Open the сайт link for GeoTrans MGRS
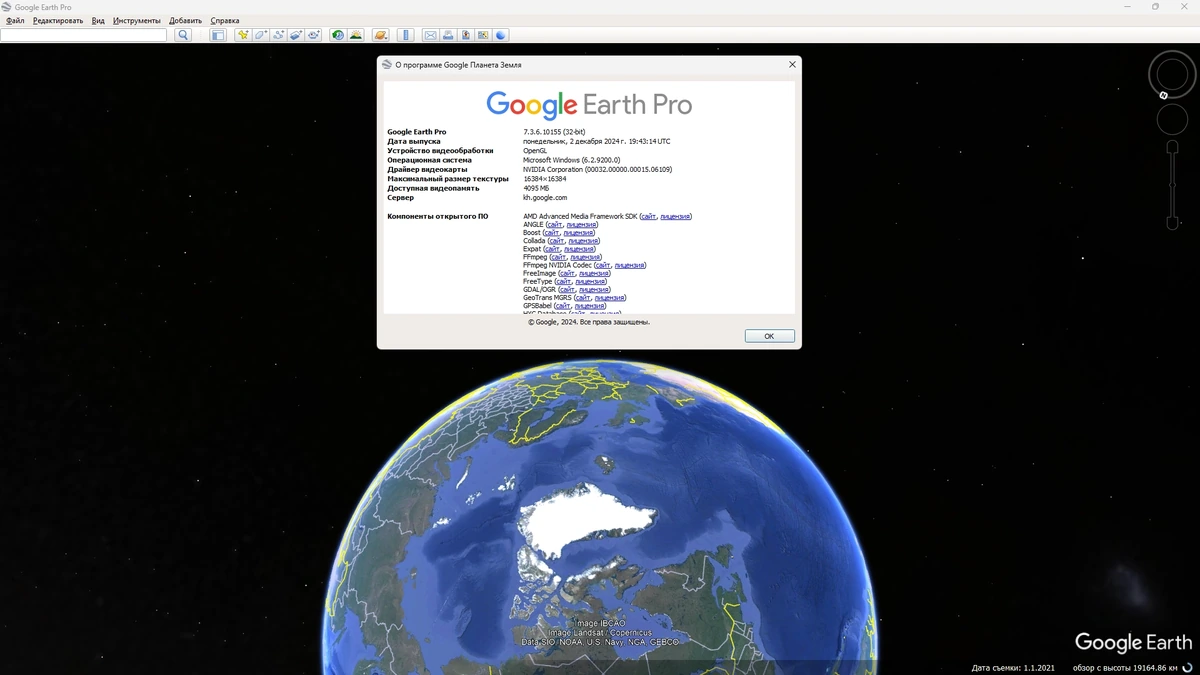 point(583,297)
